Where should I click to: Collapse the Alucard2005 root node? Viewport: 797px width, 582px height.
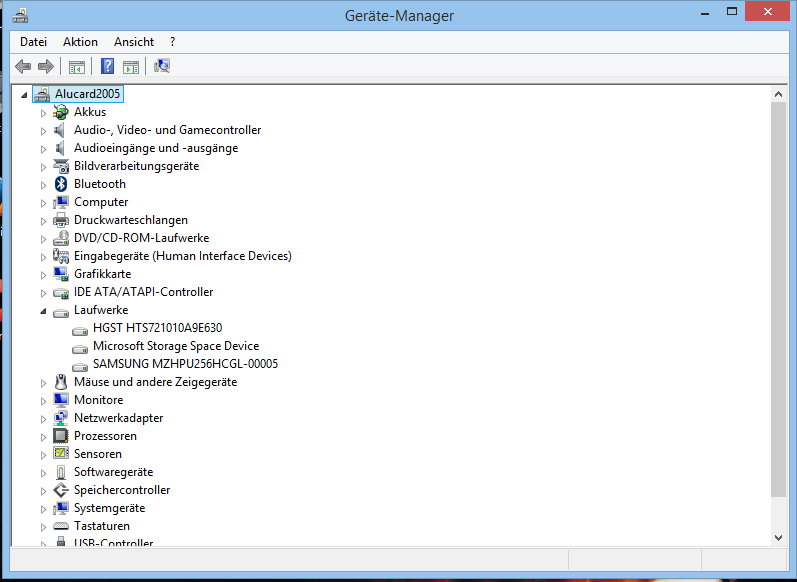24,95
